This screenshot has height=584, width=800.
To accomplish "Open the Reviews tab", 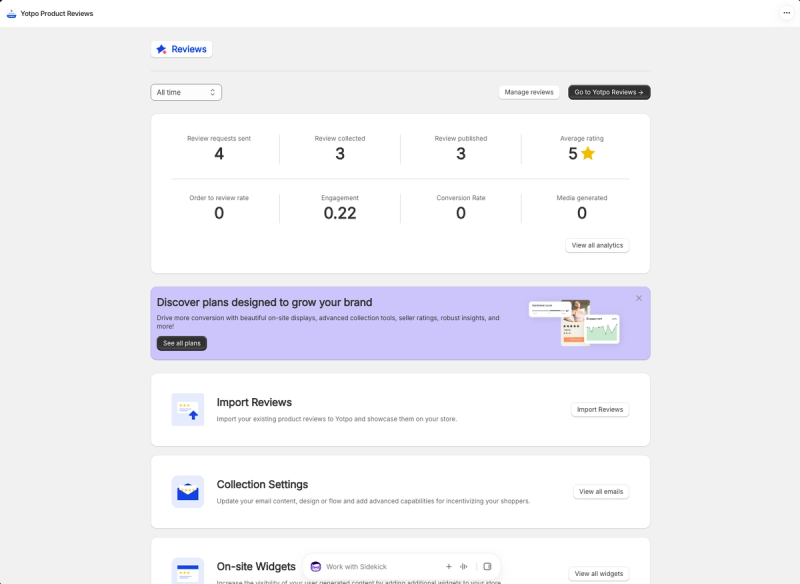I will pyautogui.click(x=182, y=49).
